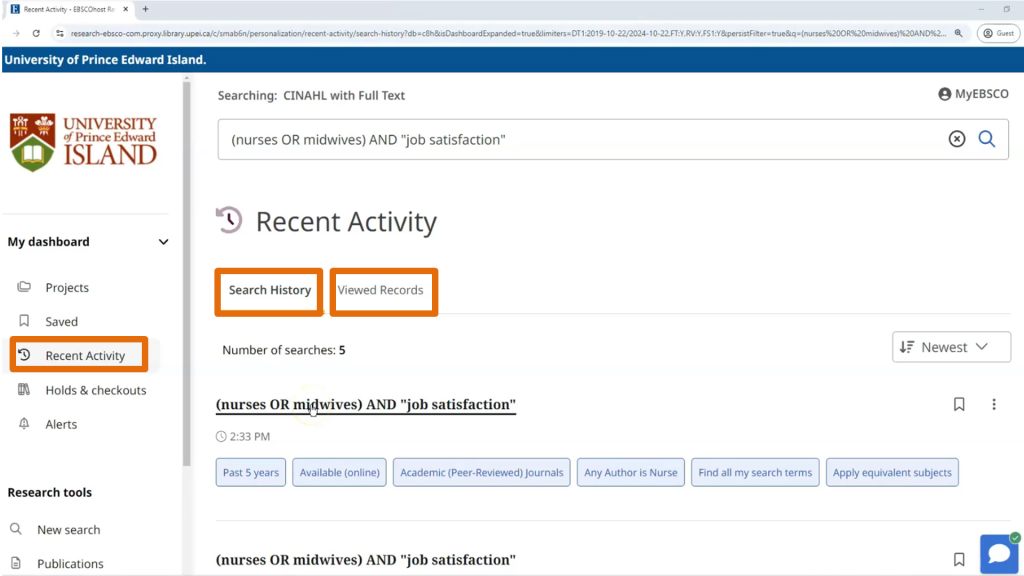Open three-dot menu for first search
This screenshot has height=576, width=1024.
point(994,404)
